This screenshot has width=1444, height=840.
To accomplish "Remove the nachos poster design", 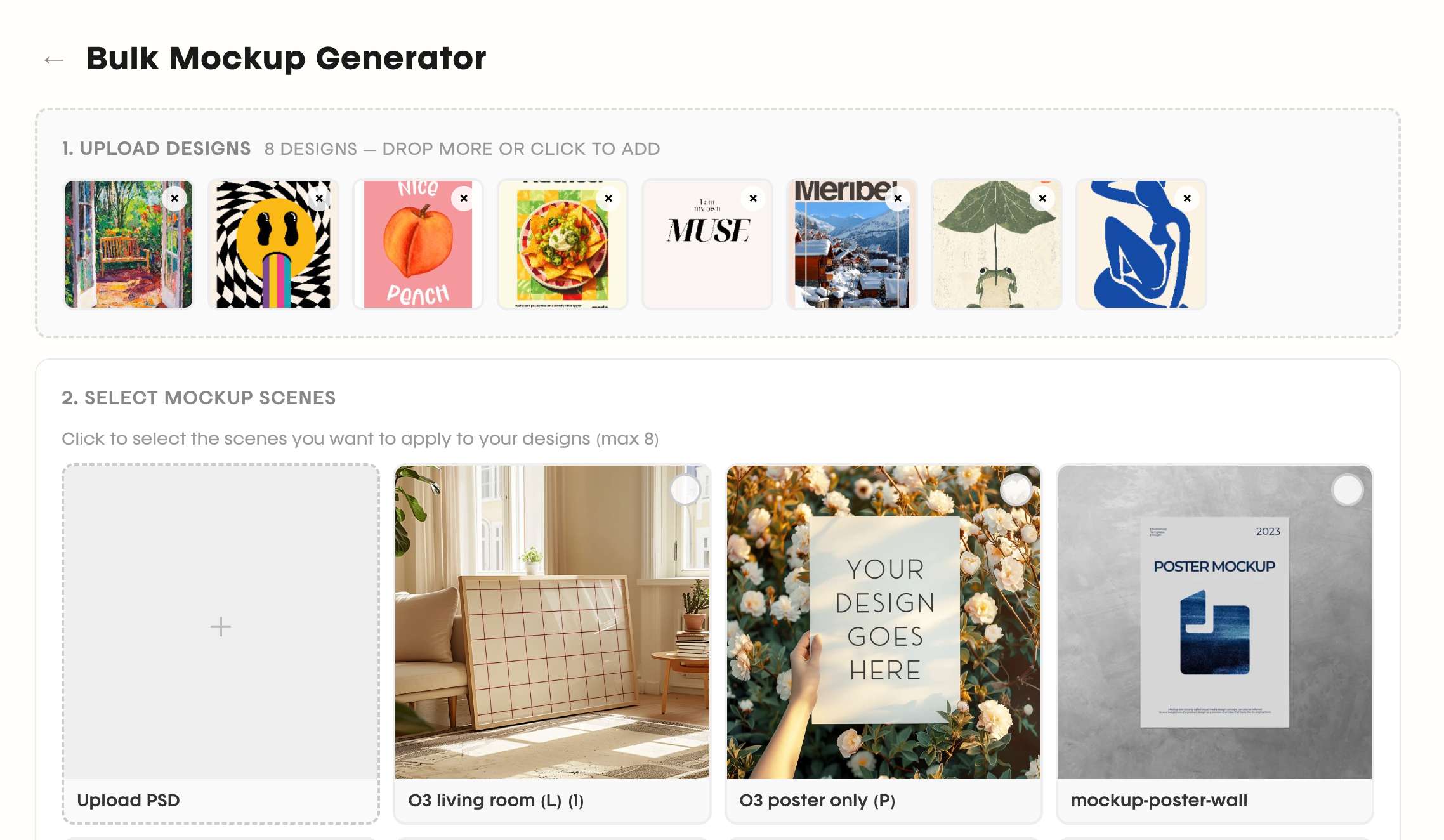I will point(608,199).
